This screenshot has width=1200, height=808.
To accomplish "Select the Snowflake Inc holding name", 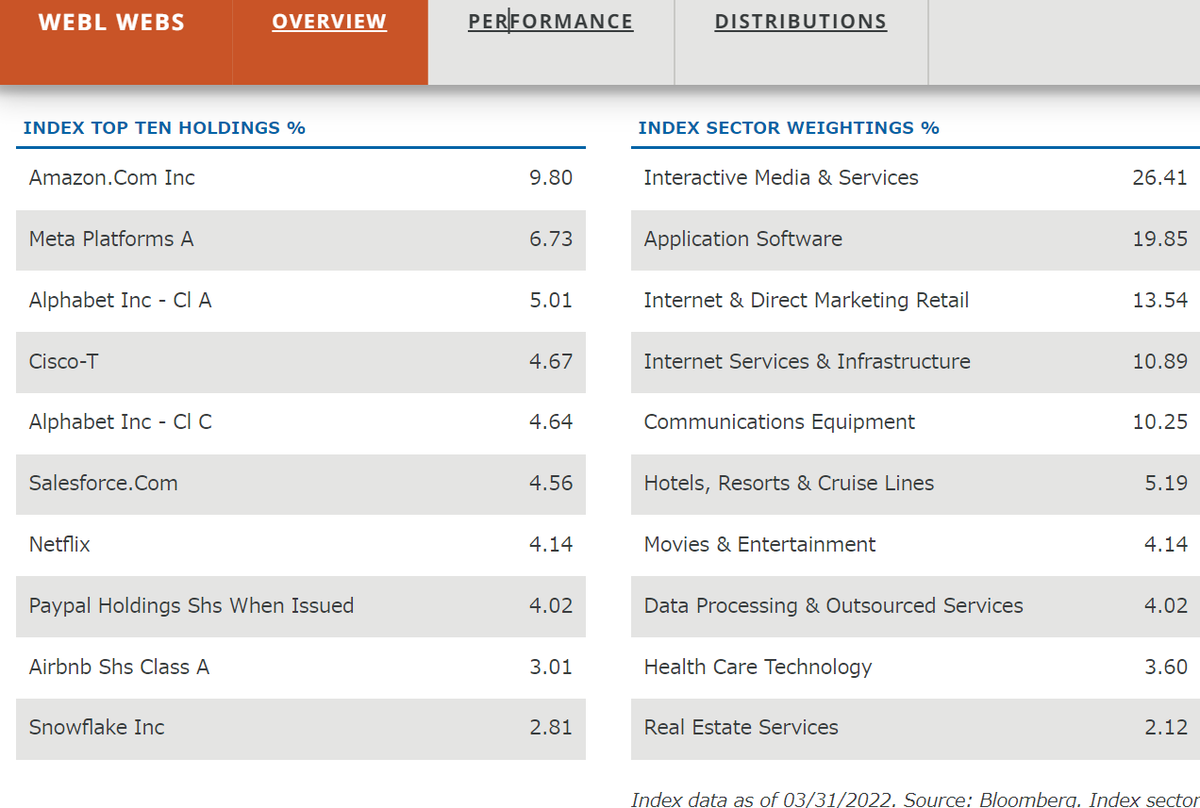I will click(x=97, y=727).
